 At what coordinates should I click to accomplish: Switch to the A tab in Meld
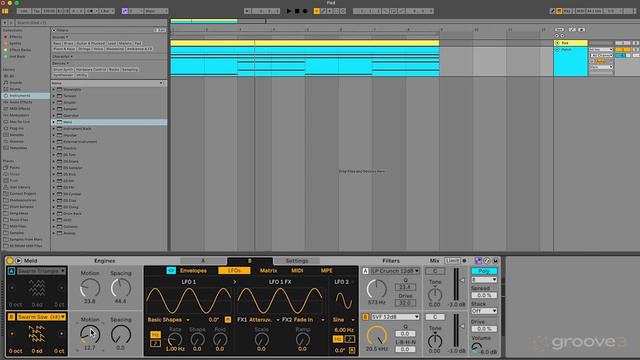[x=203, y=261]
